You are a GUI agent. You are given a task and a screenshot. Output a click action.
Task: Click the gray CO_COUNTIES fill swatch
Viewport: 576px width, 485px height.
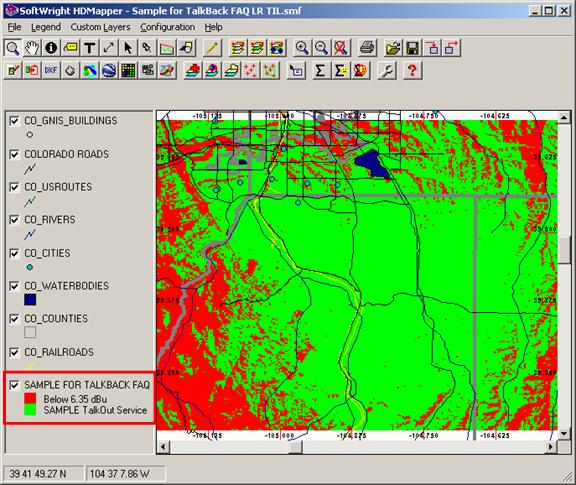(30, 333)
